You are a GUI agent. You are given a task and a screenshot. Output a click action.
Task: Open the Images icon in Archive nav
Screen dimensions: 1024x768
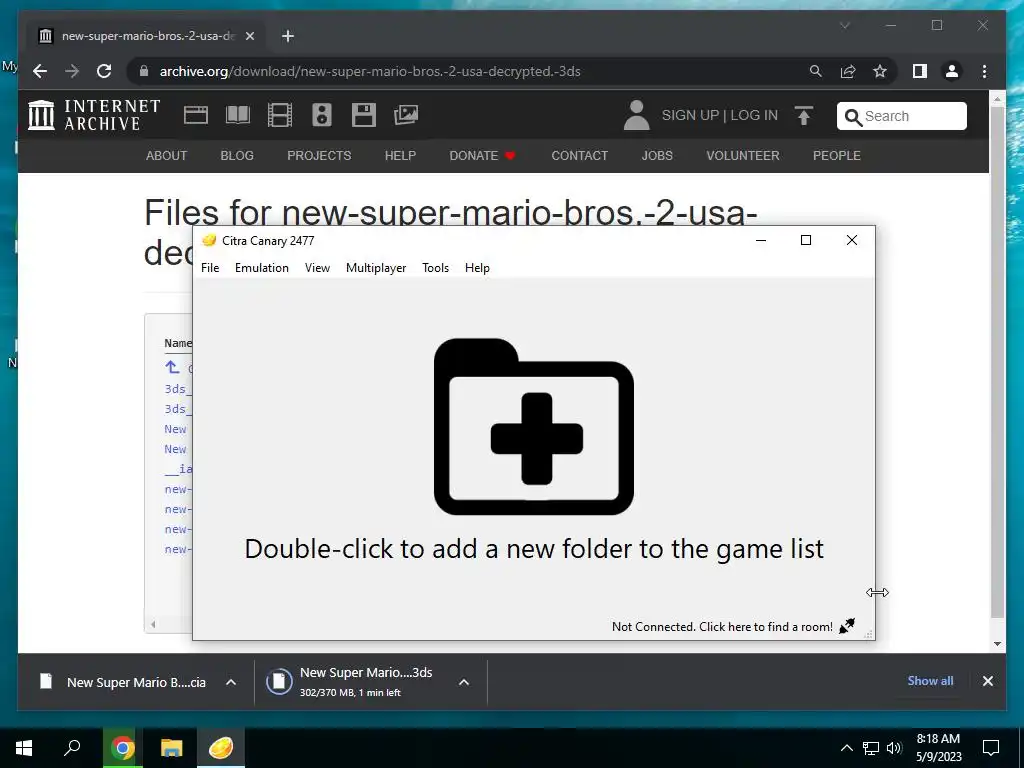coord(406,115)
